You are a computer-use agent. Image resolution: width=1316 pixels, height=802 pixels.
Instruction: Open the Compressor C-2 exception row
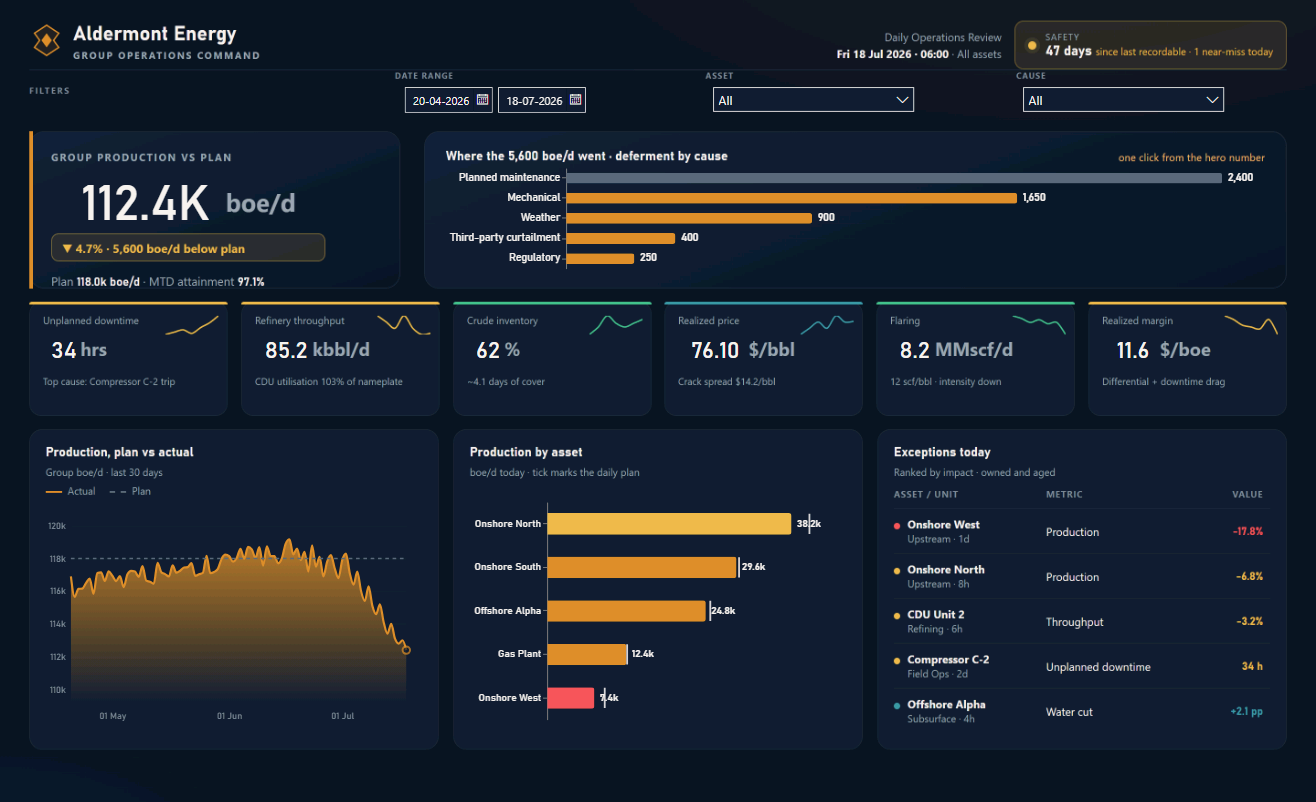[x=1082, y=667]
